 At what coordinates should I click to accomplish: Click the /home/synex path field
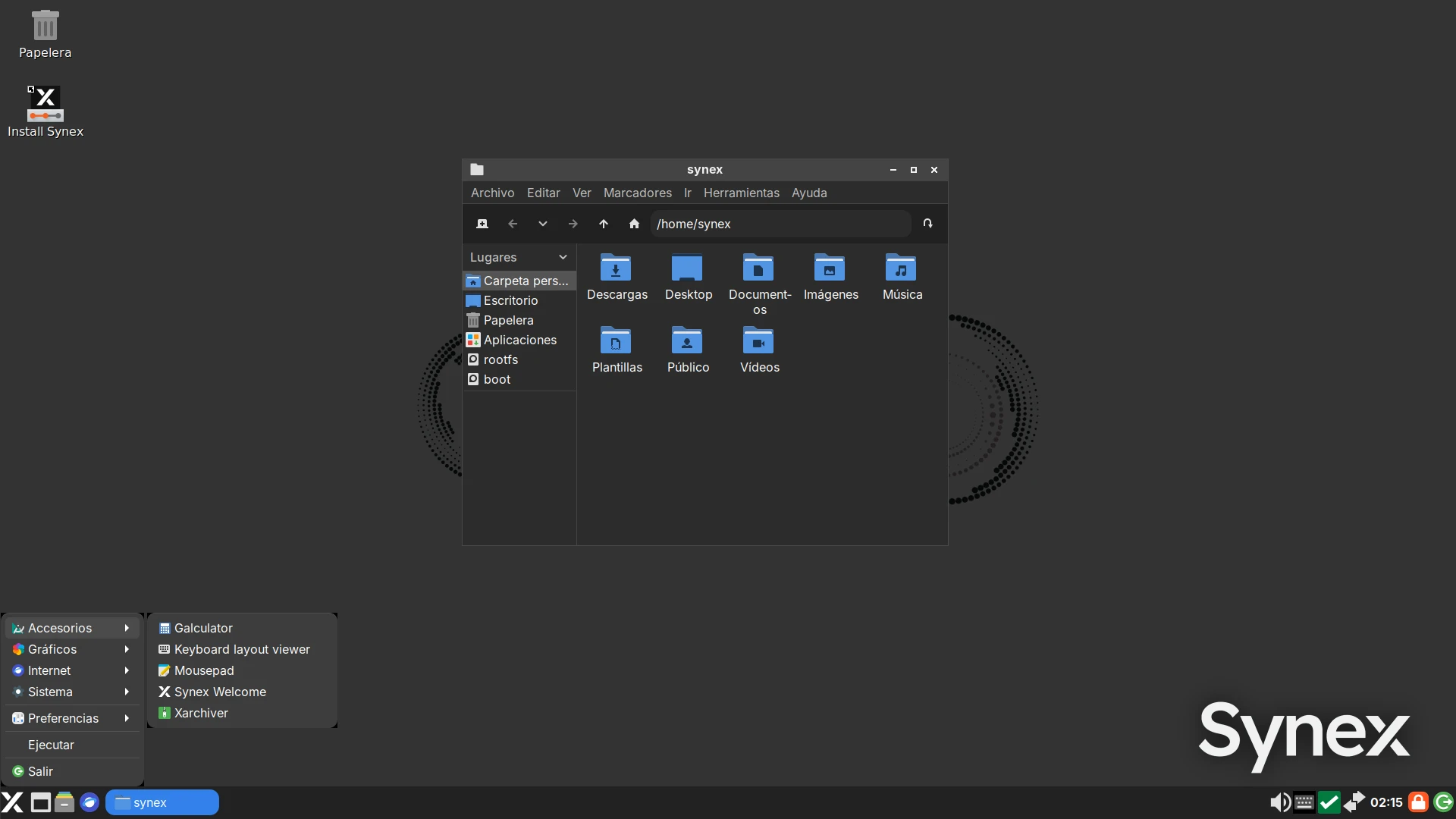780,224
